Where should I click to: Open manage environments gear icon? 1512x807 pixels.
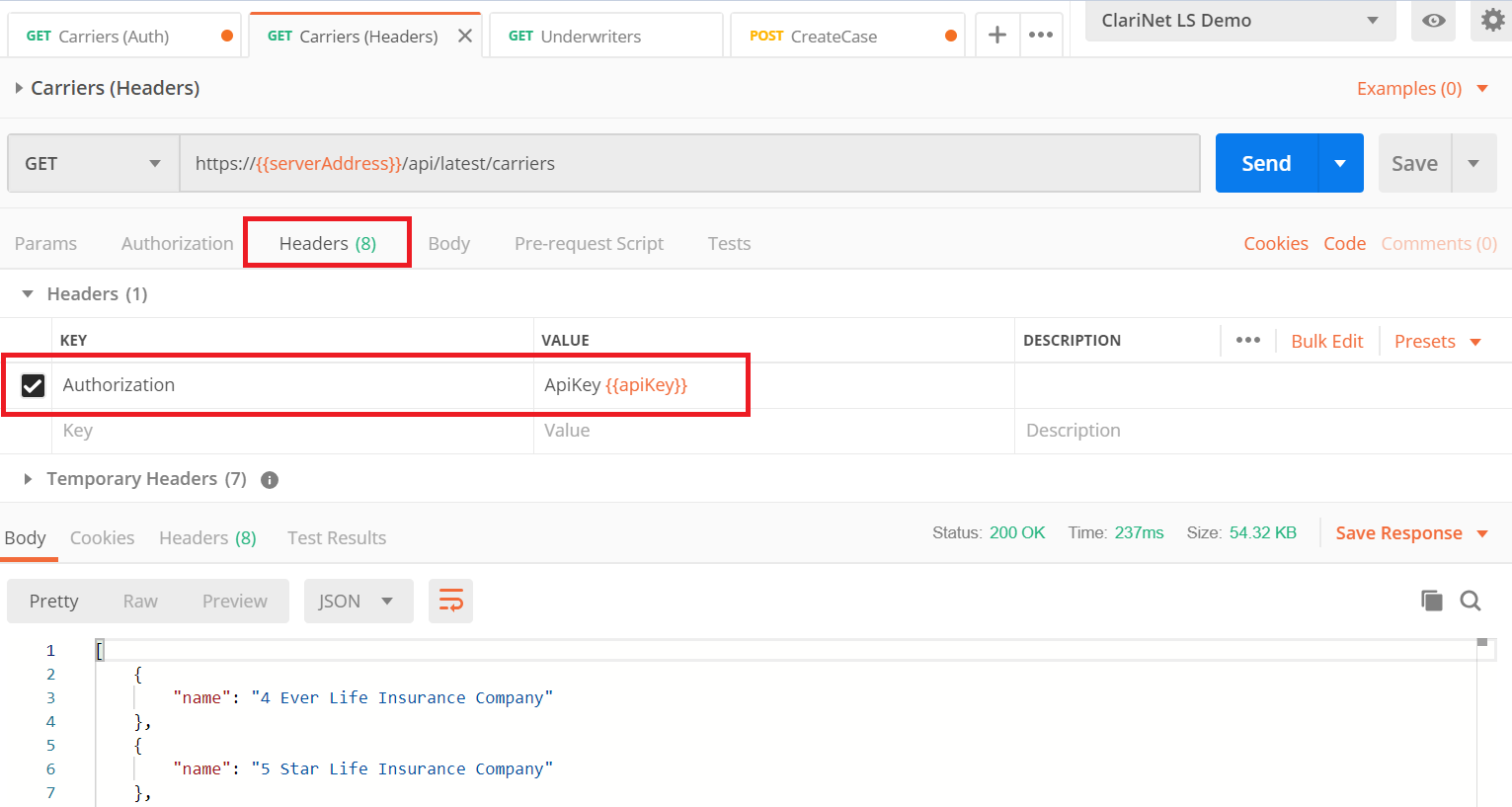tap(1492, 20)
